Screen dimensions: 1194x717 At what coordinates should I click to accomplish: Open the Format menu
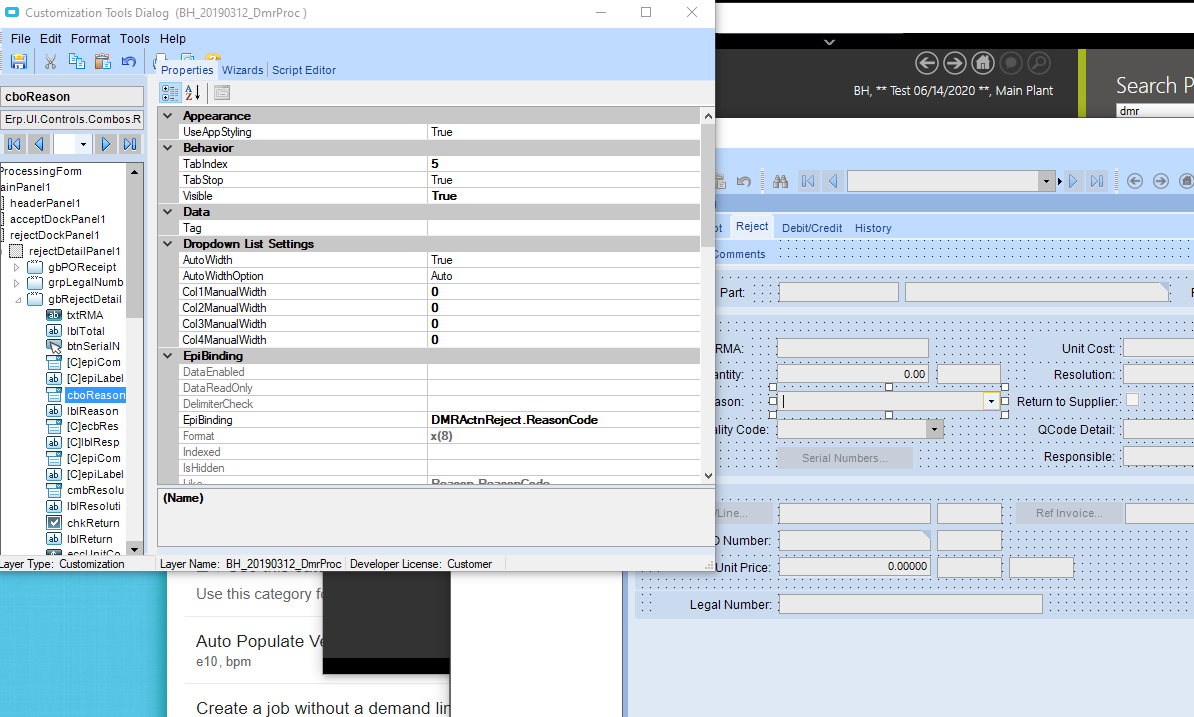[90, 39]
